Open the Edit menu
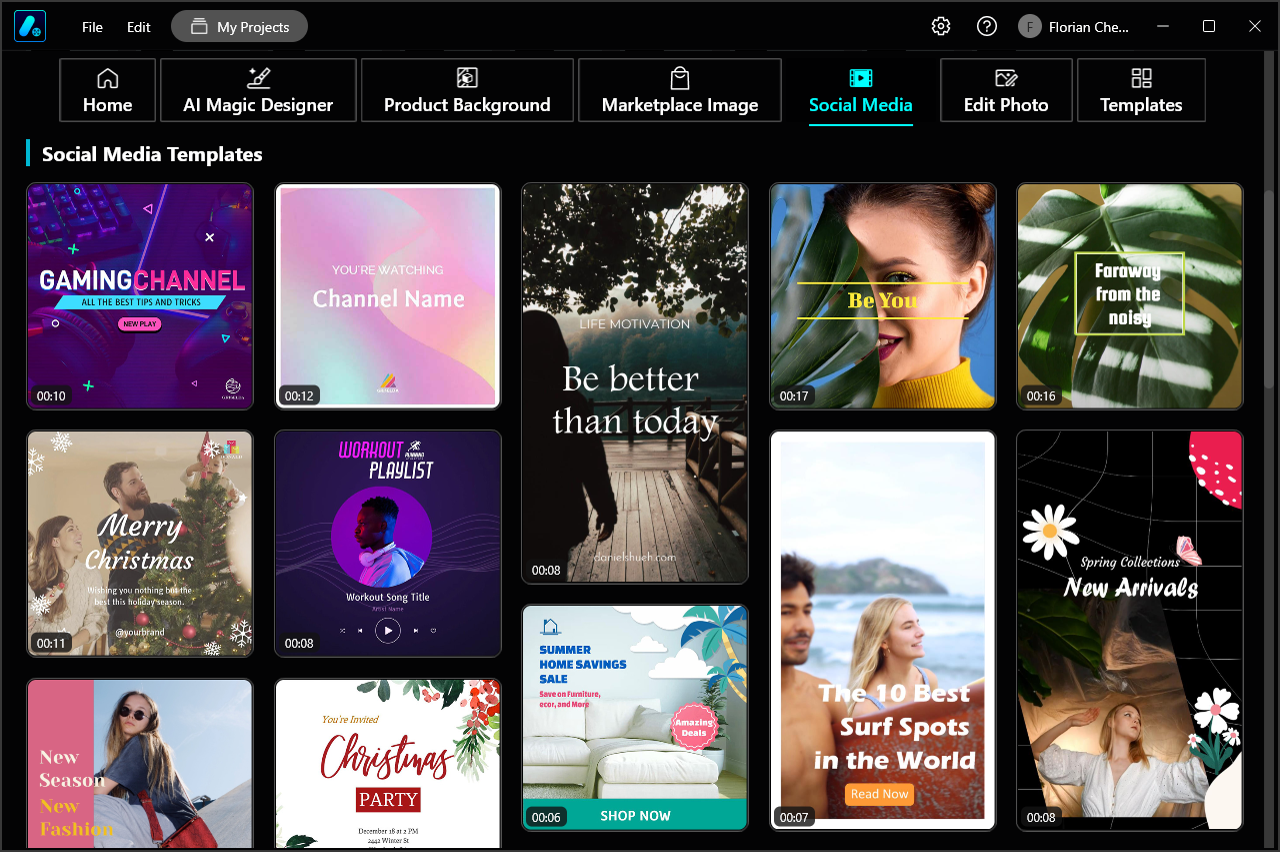This screenshot has height=852, width=1280. 138,27
